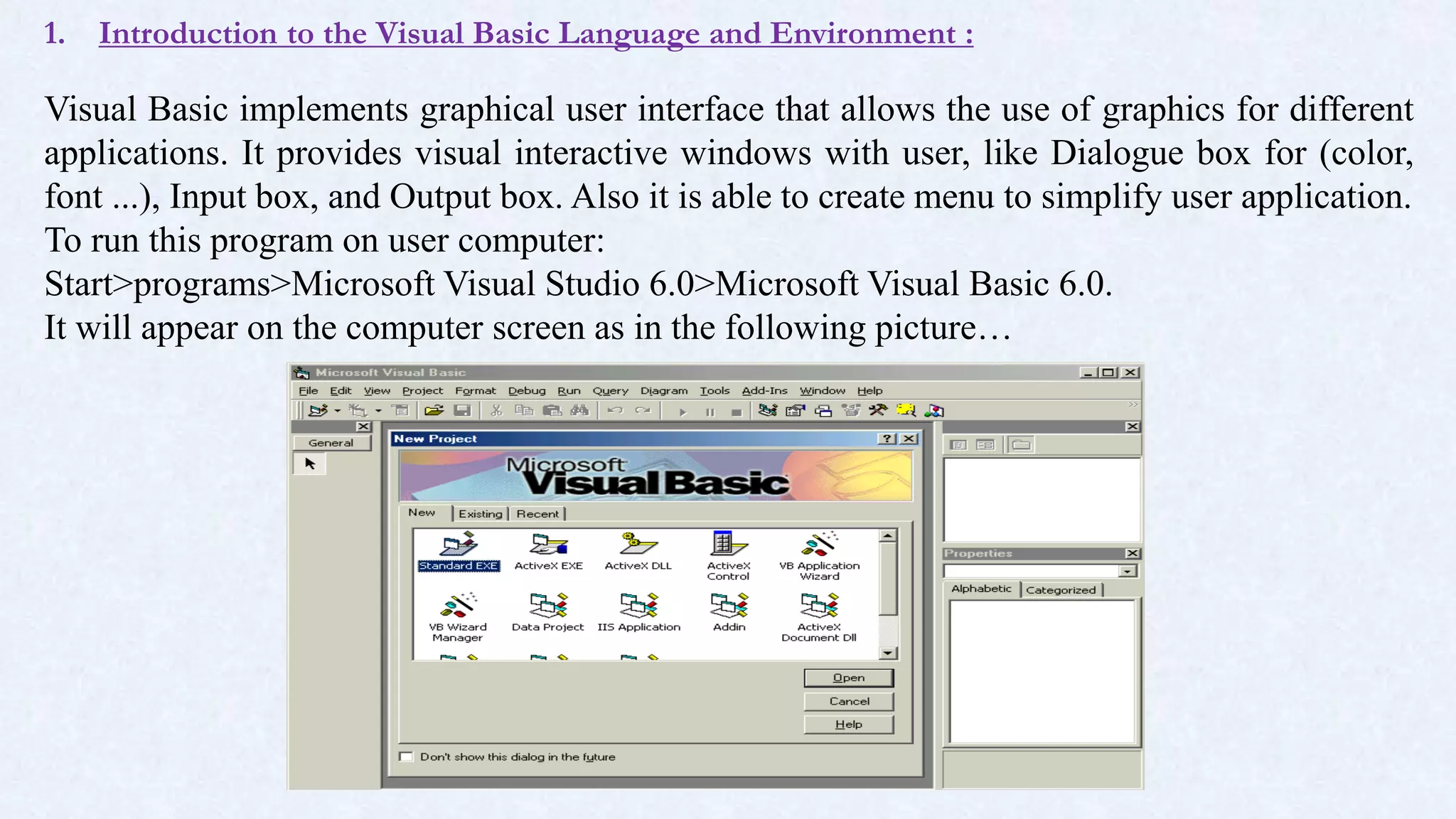Image resolution: width=1456 pixels, height=819 pixels.
Task: Open the Query menu
Action: [611, 390]
